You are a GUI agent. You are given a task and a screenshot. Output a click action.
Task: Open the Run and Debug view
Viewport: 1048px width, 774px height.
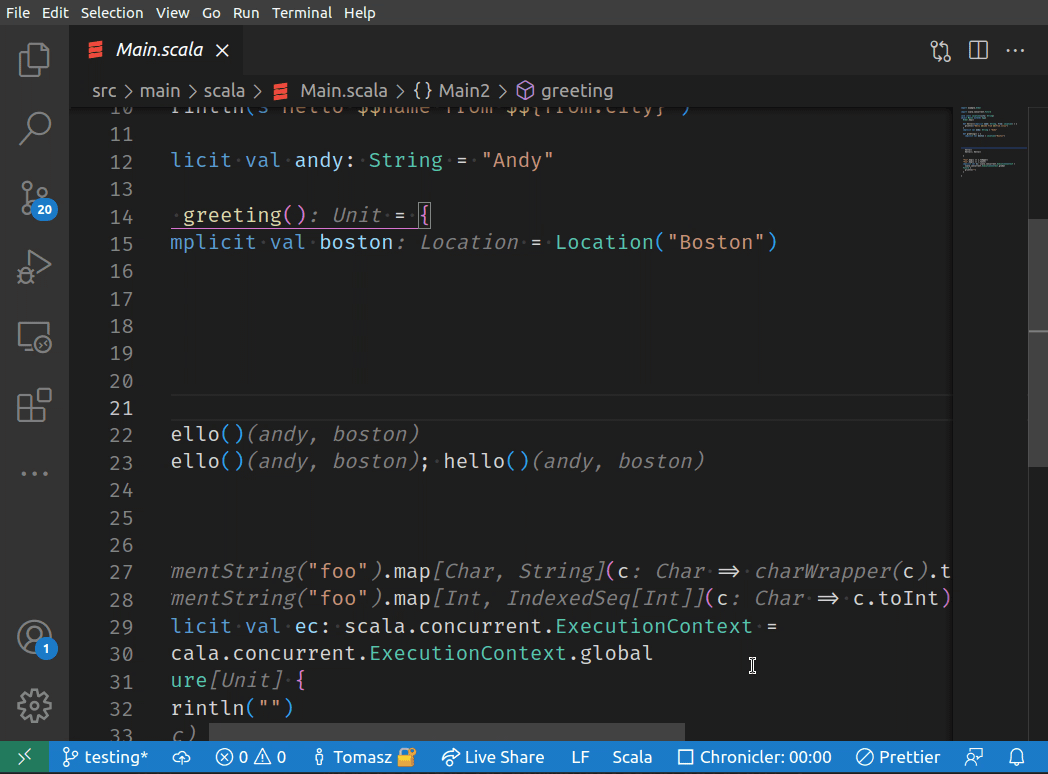(x=34, y=267)
